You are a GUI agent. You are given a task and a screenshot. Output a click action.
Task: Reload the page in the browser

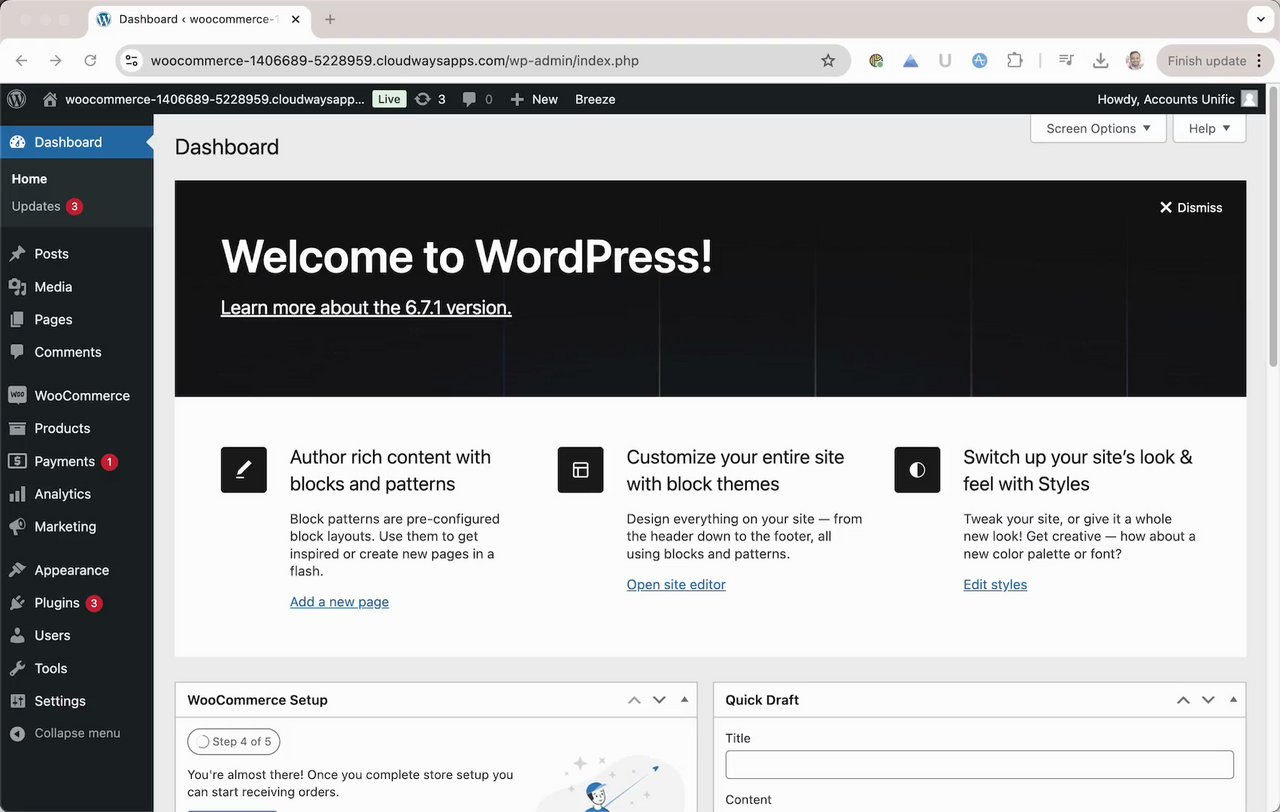coord(90,61)
